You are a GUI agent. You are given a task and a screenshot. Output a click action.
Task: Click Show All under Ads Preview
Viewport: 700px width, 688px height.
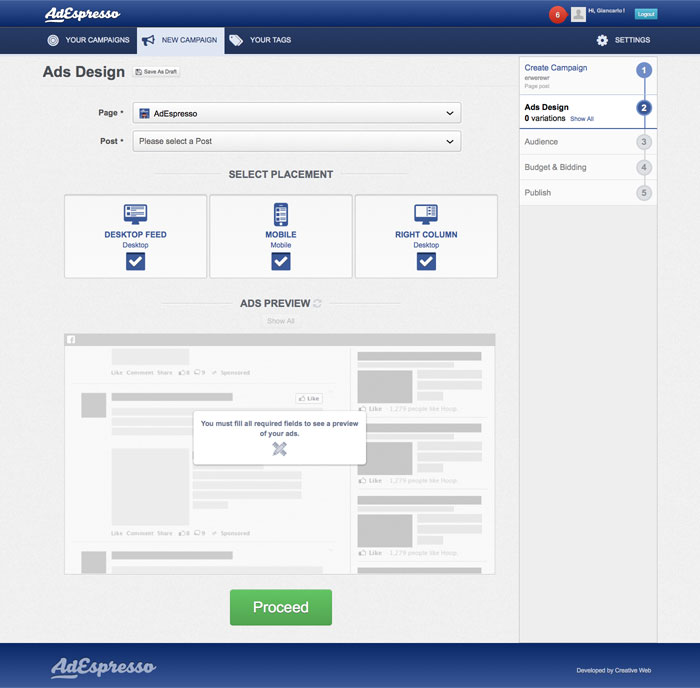(x=281, y=321)
